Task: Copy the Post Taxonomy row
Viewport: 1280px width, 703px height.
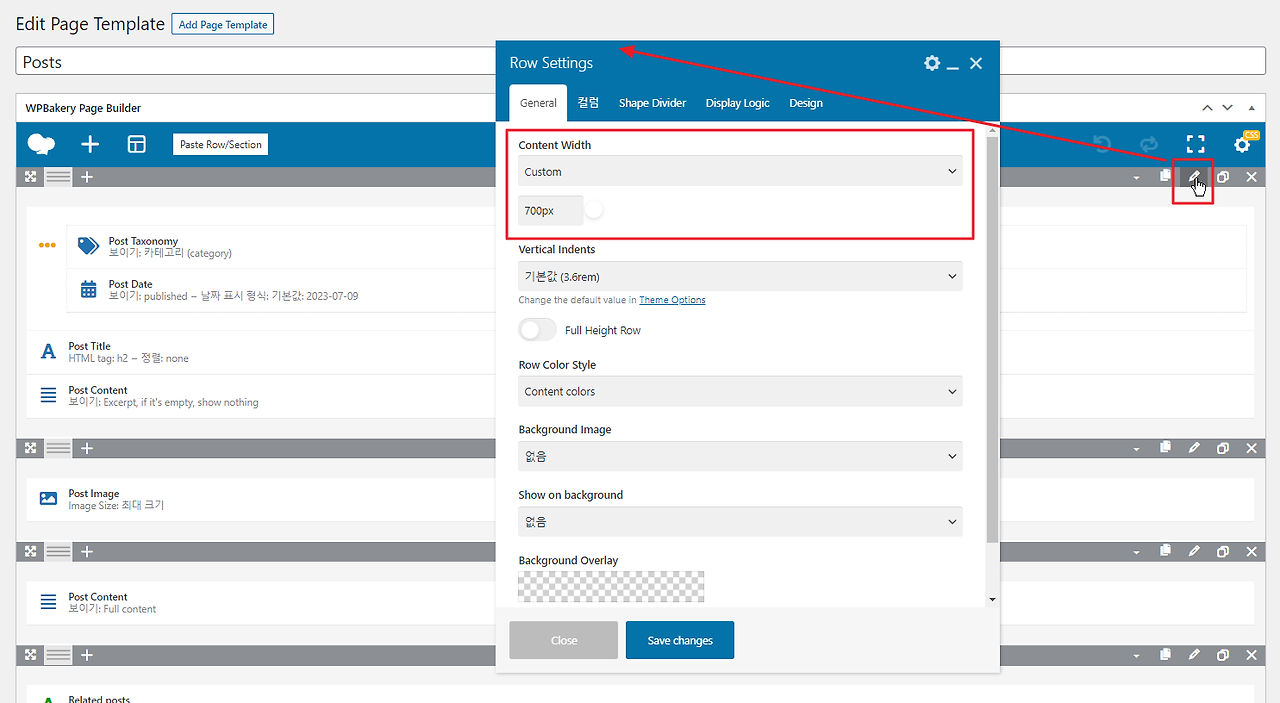Action: [x=1165, y=177]
